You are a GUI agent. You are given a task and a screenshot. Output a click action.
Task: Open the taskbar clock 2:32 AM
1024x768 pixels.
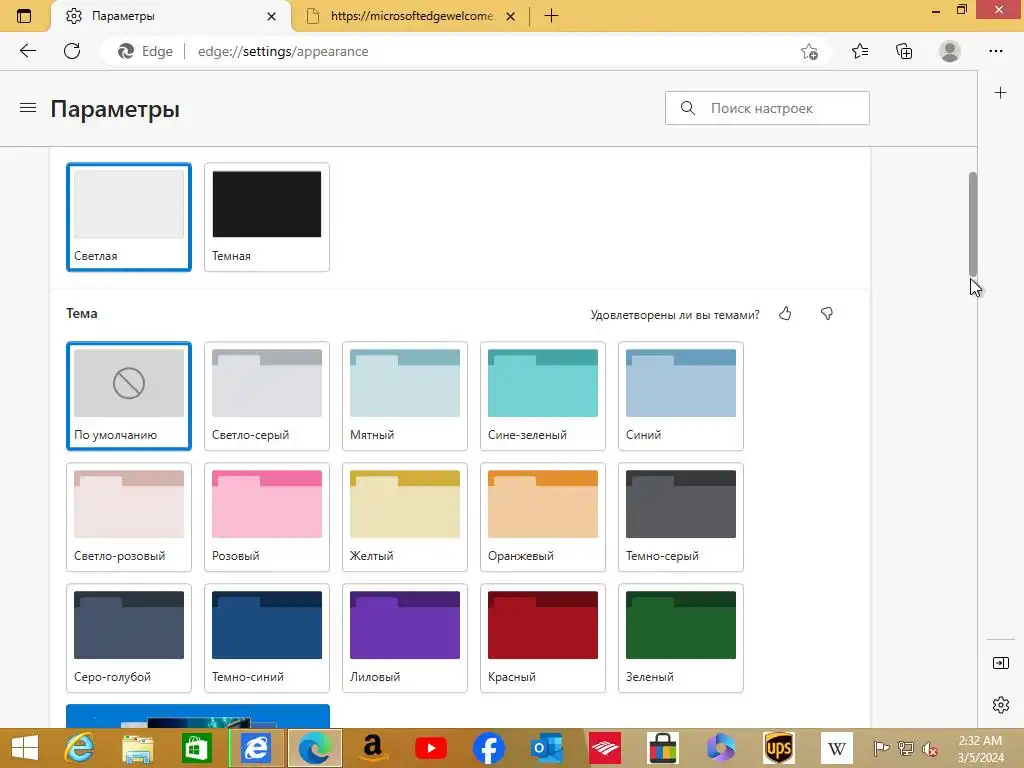click(980, 748)
